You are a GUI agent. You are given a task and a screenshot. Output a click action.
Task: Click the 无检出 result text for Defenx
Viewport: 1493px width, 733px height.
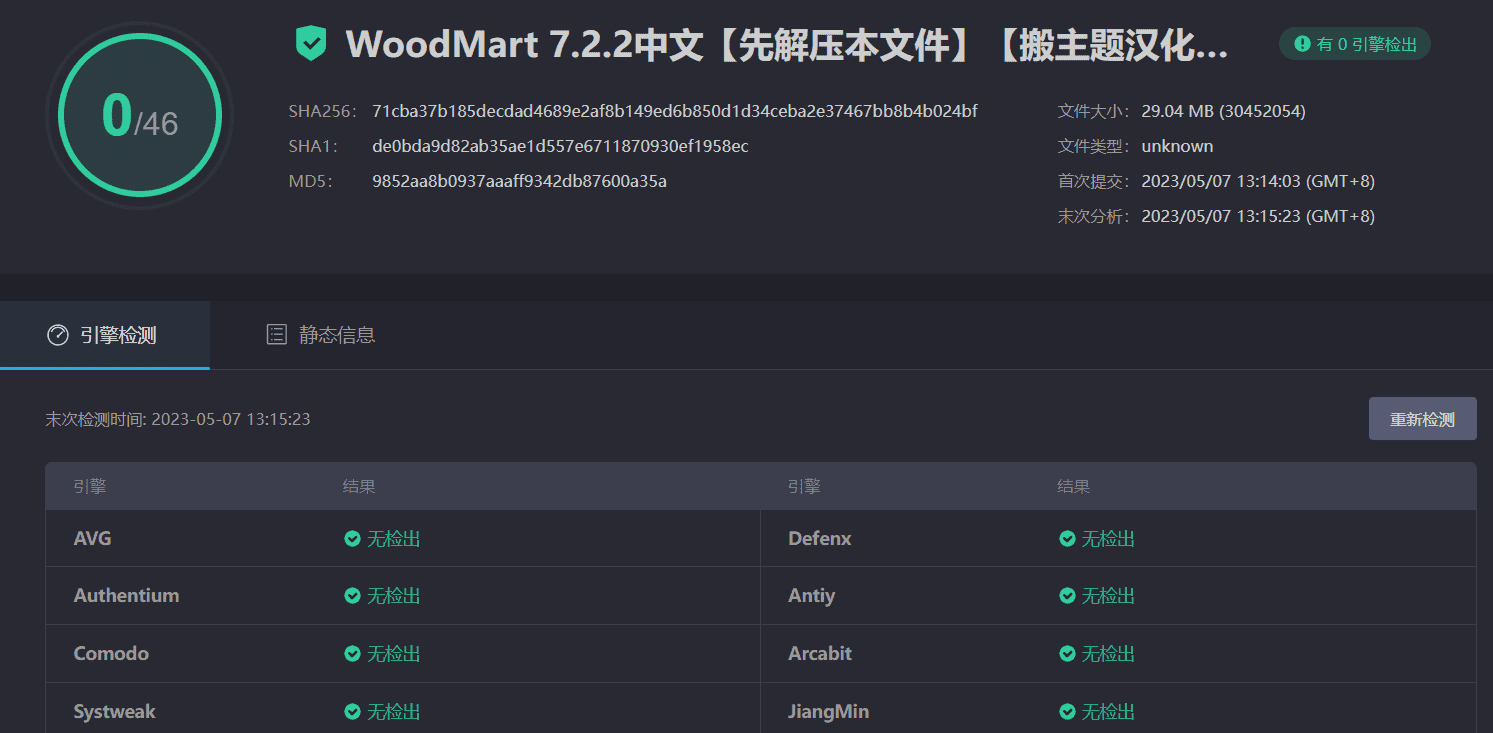point(1109,539)
